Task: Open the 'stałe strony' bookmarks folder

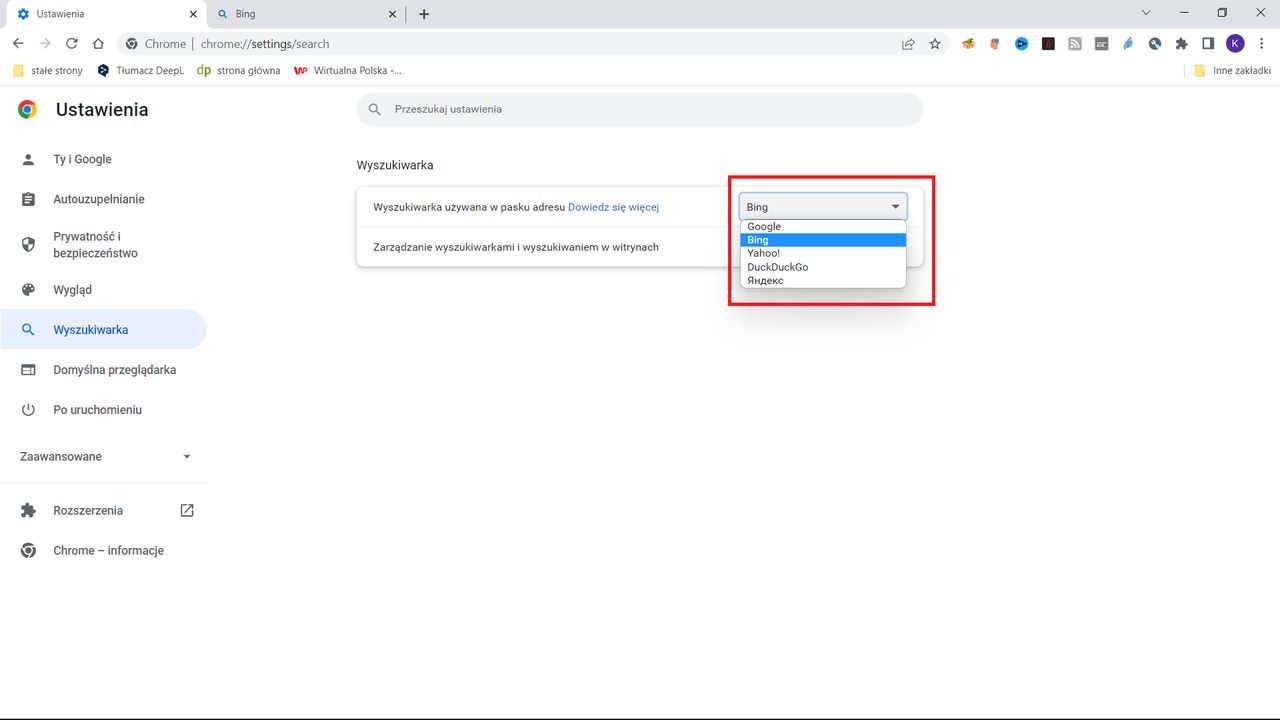Action: [x=48, y=71]
